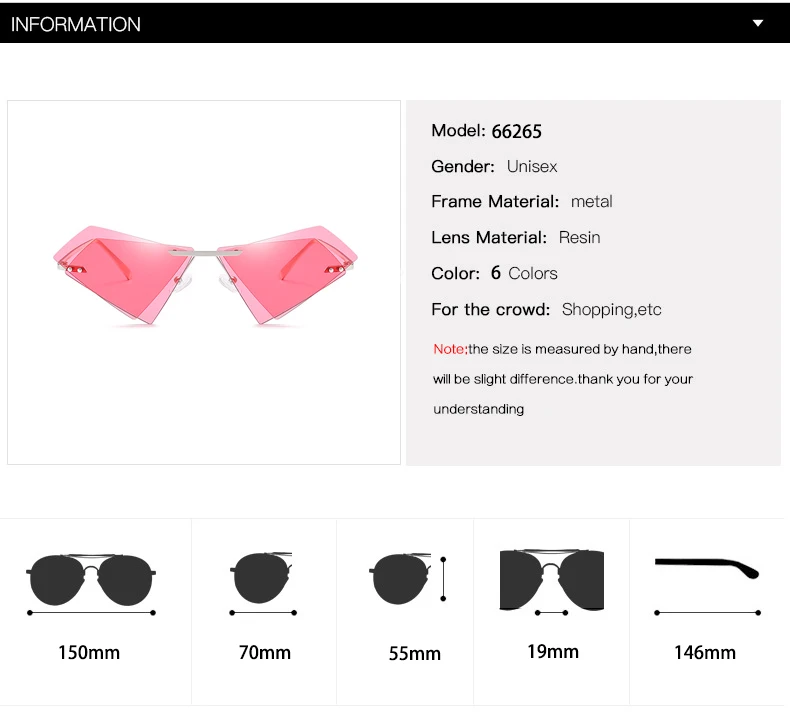Click the Shopping,etc crowd text
790x718 pixels.
click(x=612, y=309)
